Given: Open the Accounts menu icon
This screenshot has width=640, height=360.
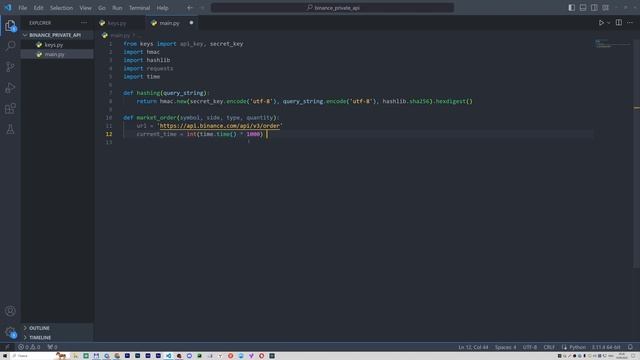Looking at the screenshot, I should 10,311.
